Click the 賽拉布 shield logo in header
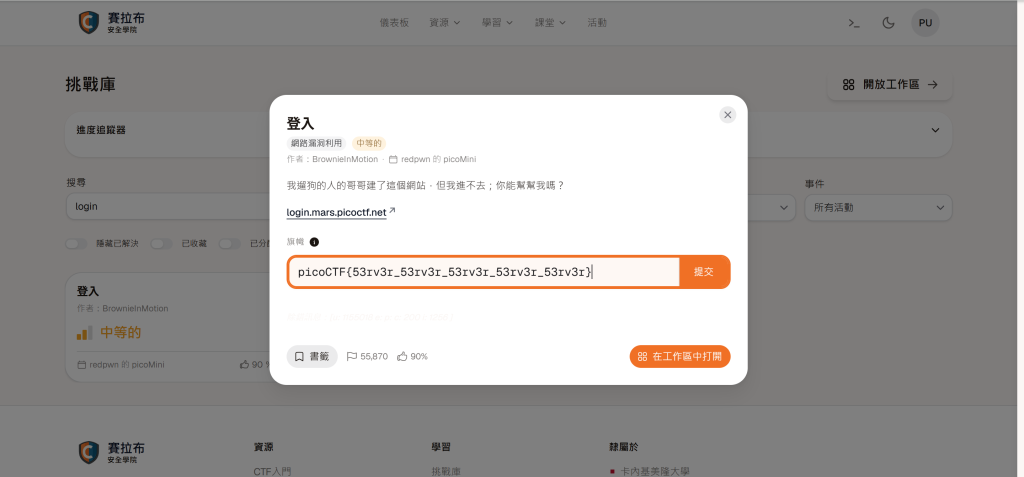The image size is (1024, 477). pos(89,22)
